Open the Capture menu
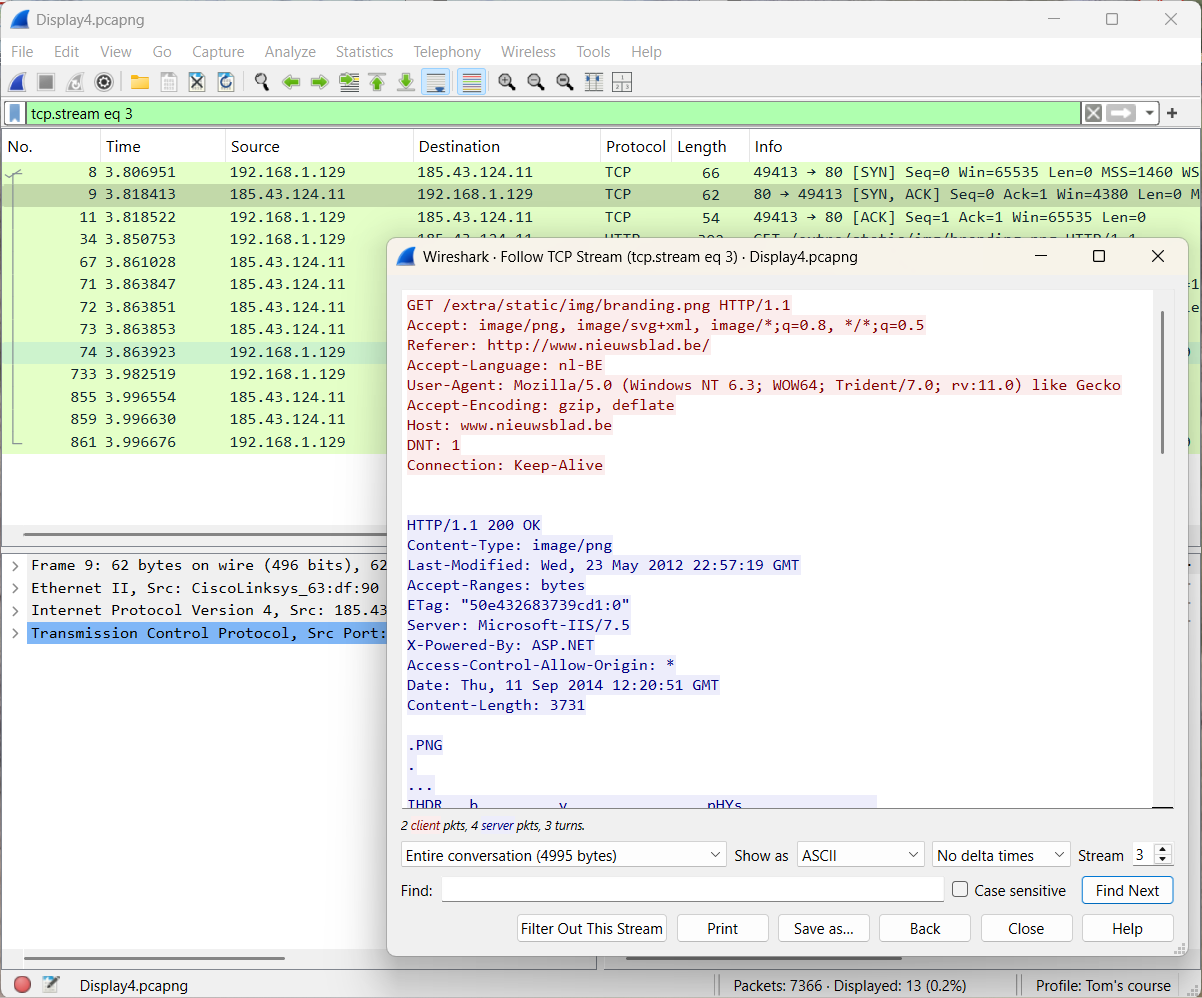 click(218, 52)
